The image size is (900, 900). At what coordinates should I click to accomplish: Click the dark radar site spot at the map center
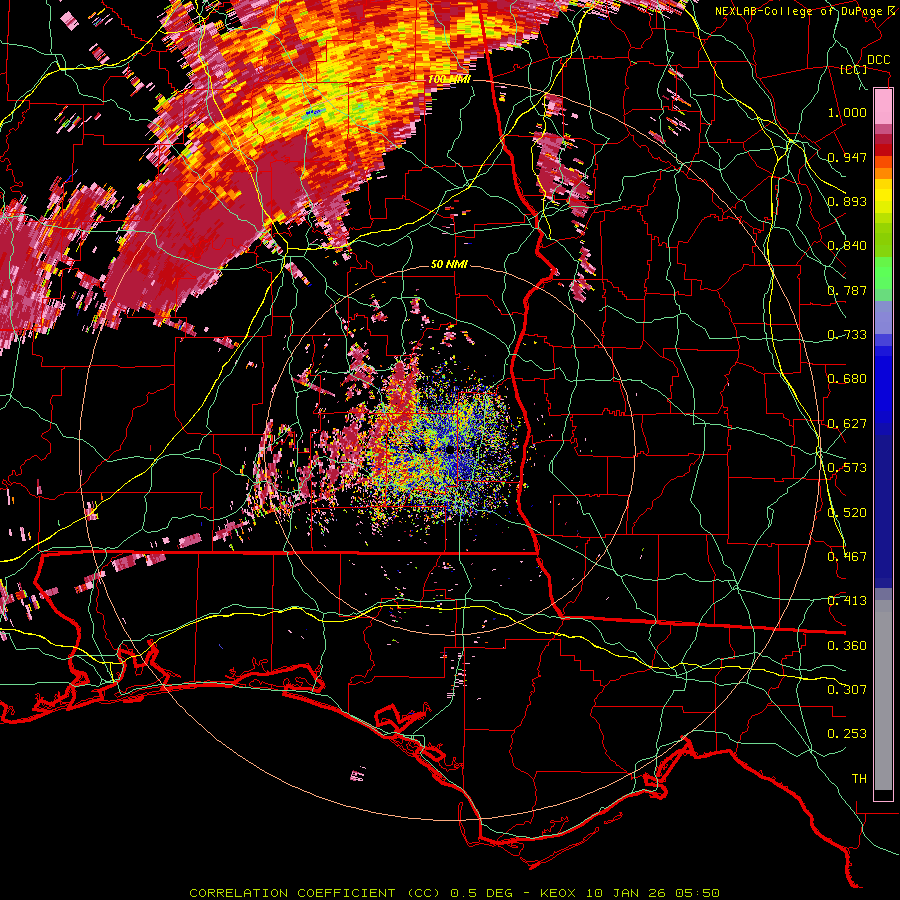[449, 449]
